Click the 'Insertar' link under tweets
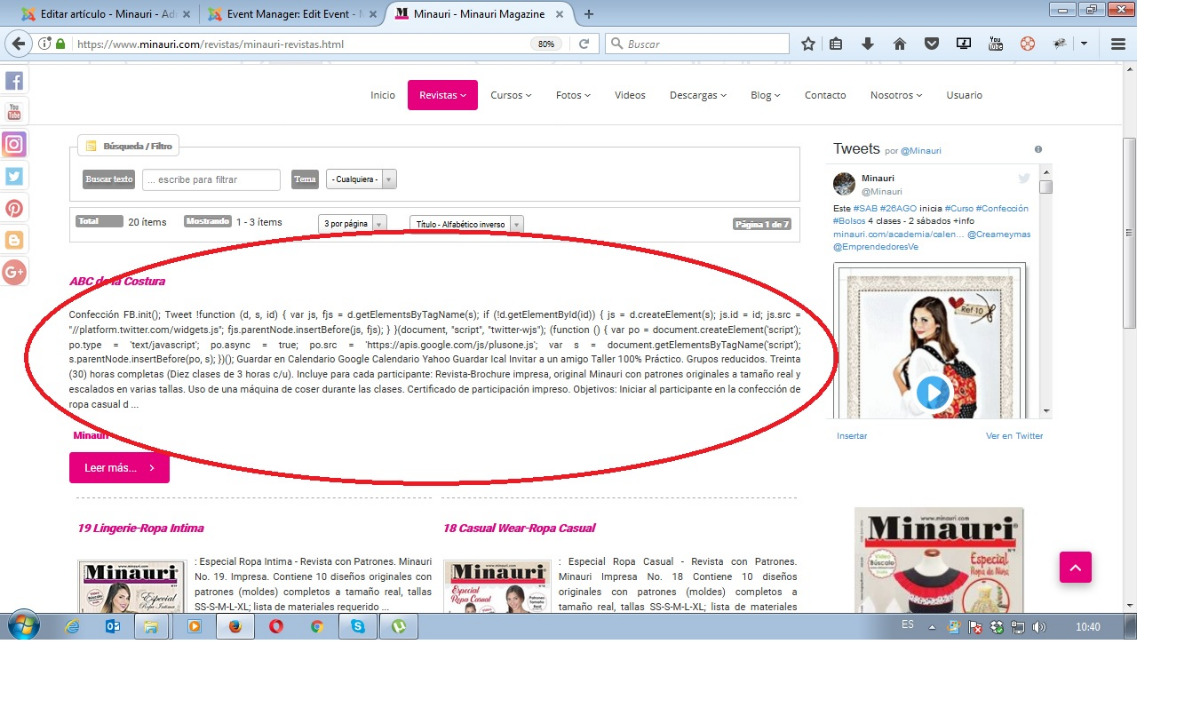 tap(852, 436)
